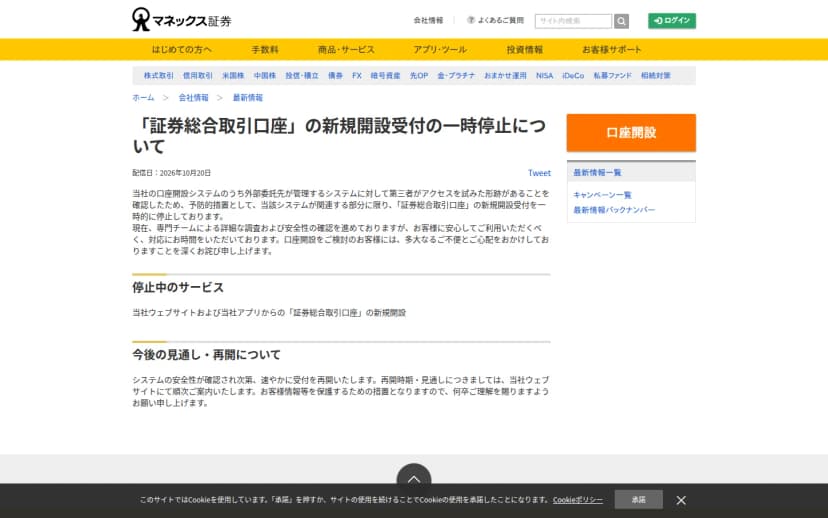This screenshot has height=518, width=828.
Task: Go to FX sub-navigation link
Action: (357, 76)
